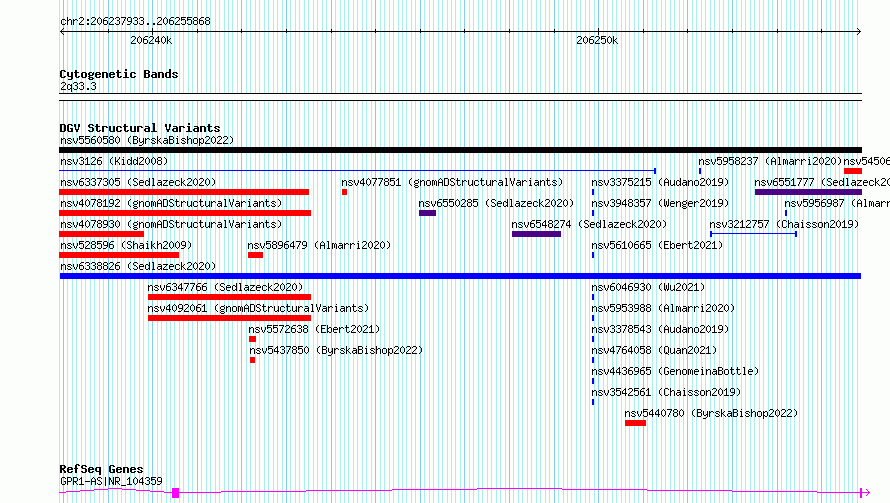Select nsv528596 (Shaikh2009) label
The width and height of the screenshot is (890, 503).
(x=126, y=245)
